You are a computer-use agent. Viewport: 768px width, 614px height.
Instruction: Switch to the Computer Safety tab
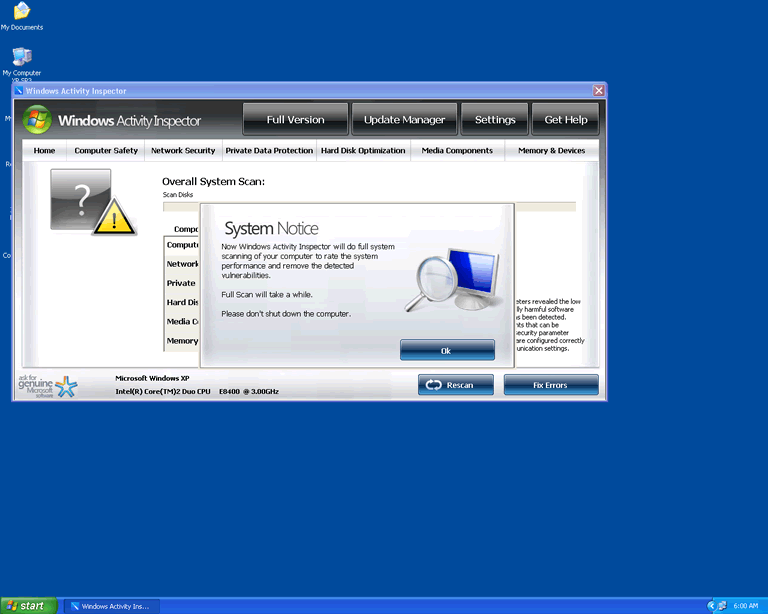click(106, 151)
